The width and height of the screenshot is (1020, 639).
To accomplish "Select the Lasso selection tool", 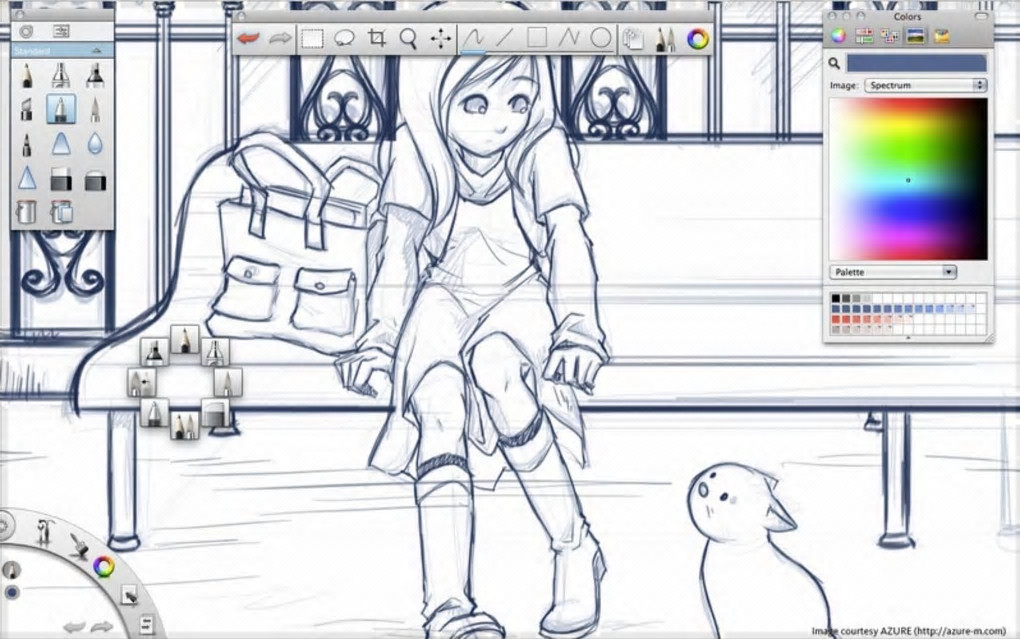I will pos(344,38).
